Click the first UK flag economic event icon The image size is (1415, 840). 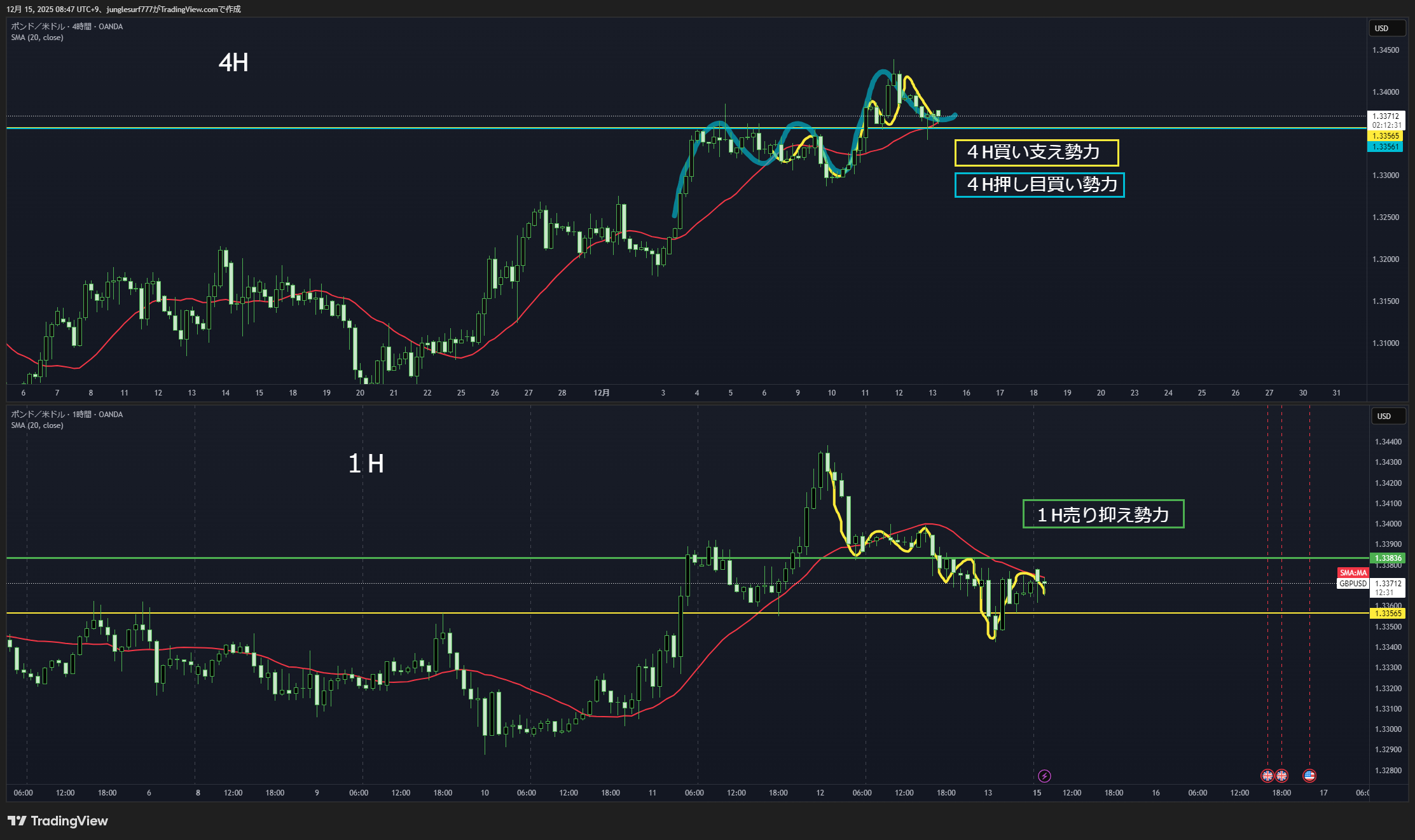click(1267, 776)
